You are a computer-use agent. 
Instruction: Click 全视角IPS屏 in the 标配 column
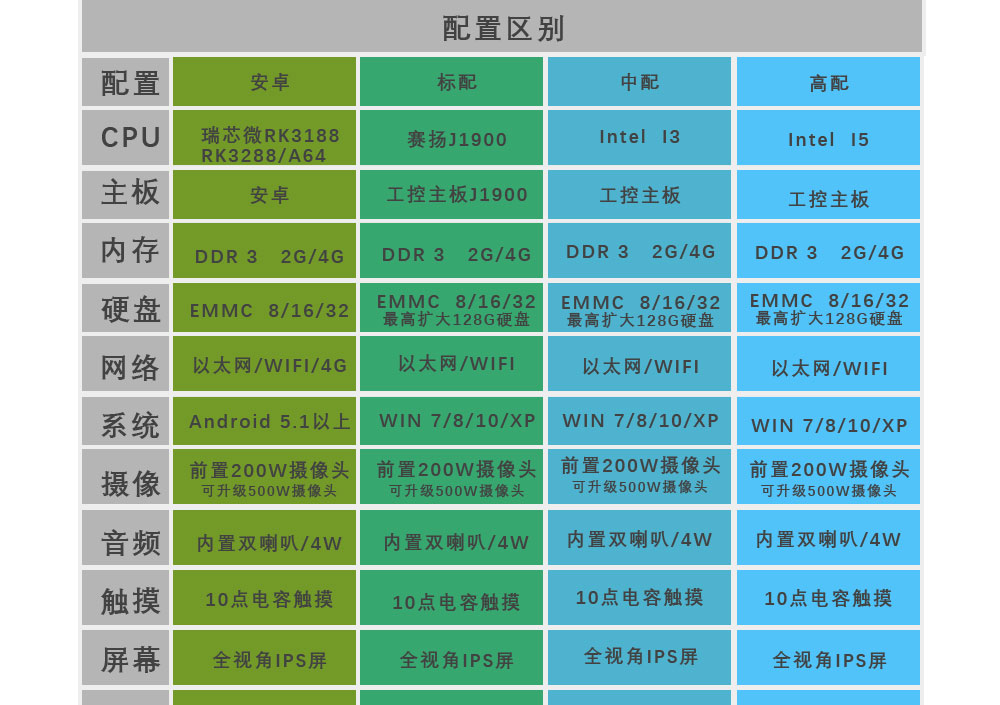click(452, 658)
